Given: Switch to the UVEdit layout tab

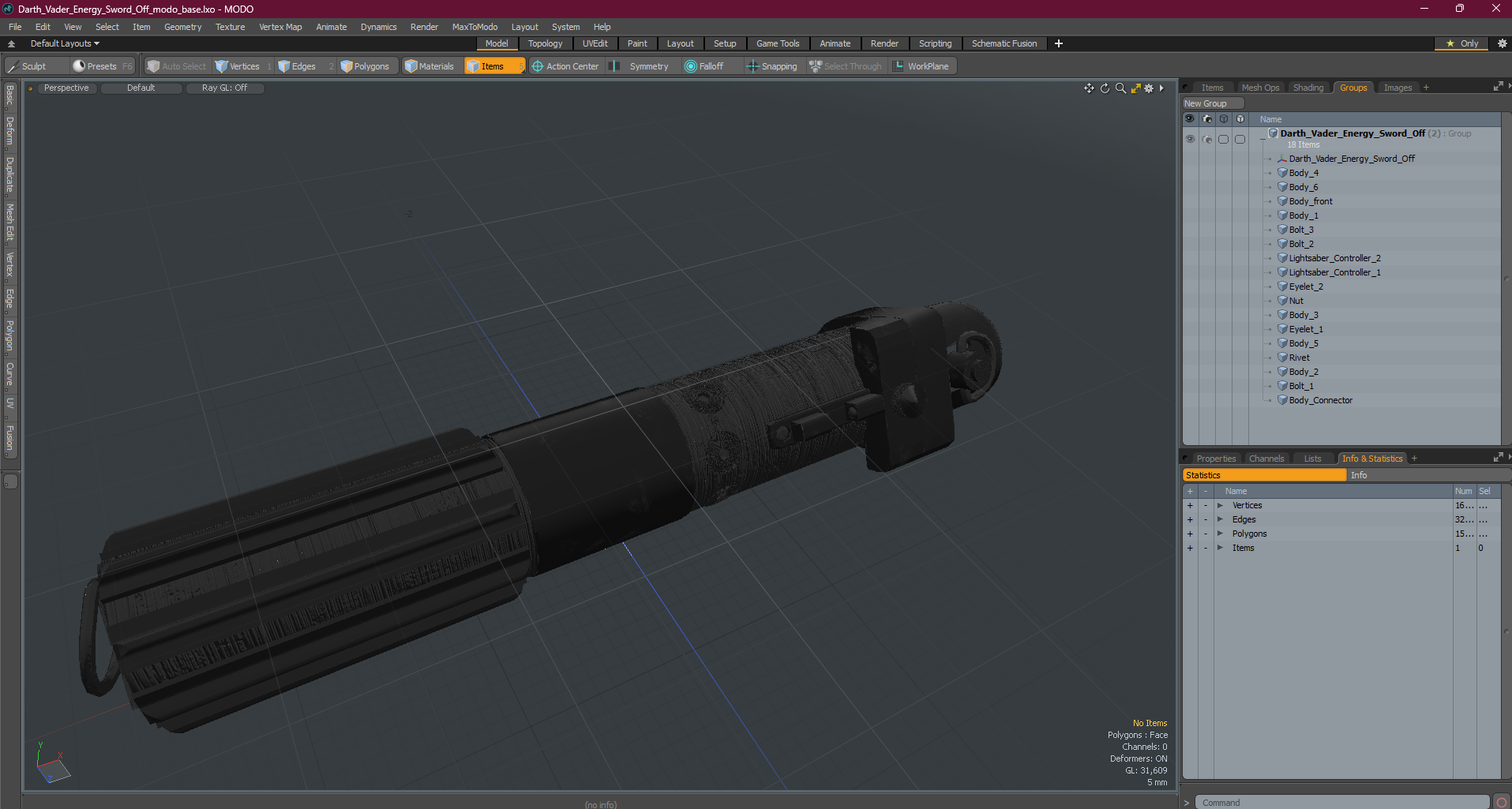Looking at the screenshot, I should pyautogui.click(x=595, y=43).
